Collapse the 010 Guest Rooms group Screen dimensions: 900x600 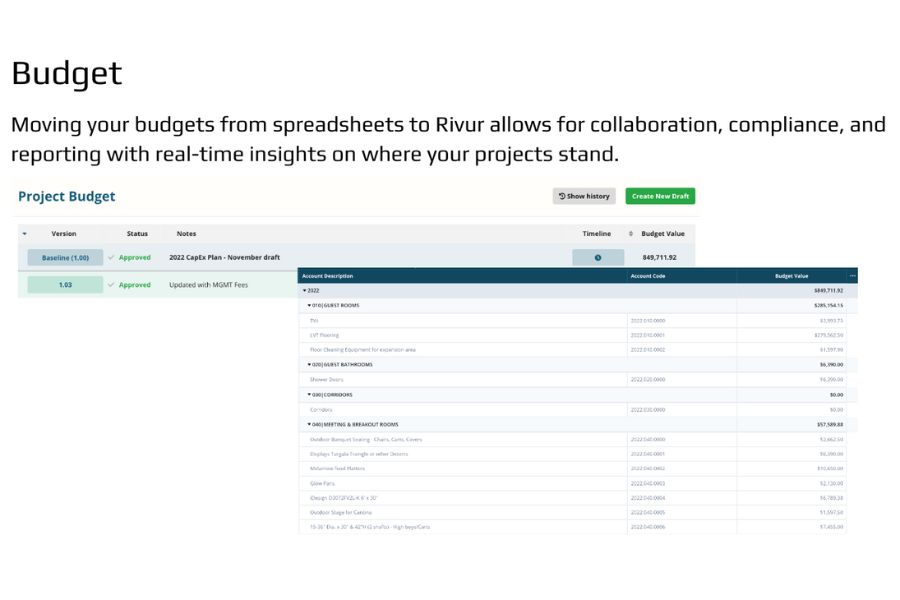tap(309, 305)
